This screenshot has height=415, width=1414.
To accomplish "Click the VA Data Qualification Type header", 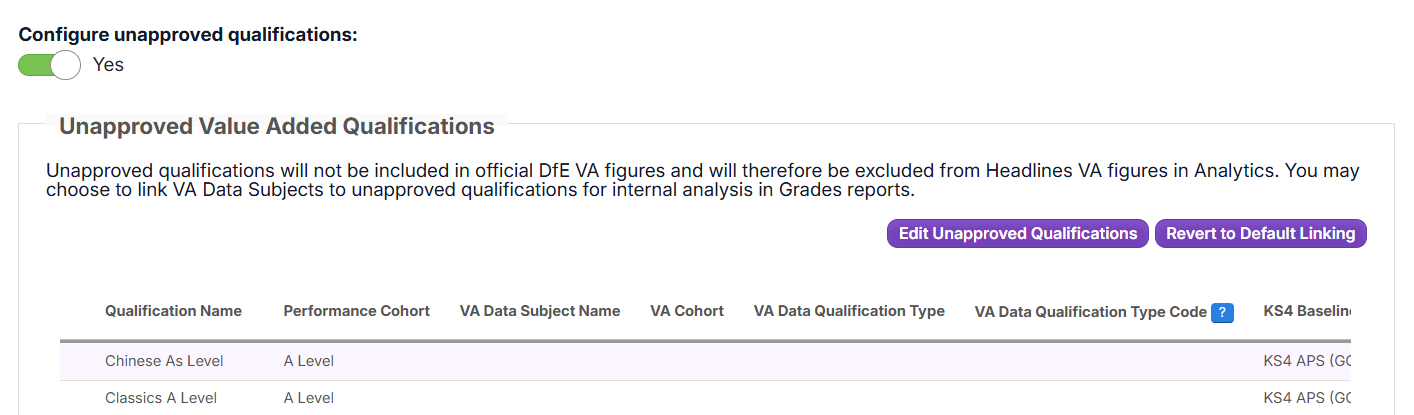I will [848, 311].
